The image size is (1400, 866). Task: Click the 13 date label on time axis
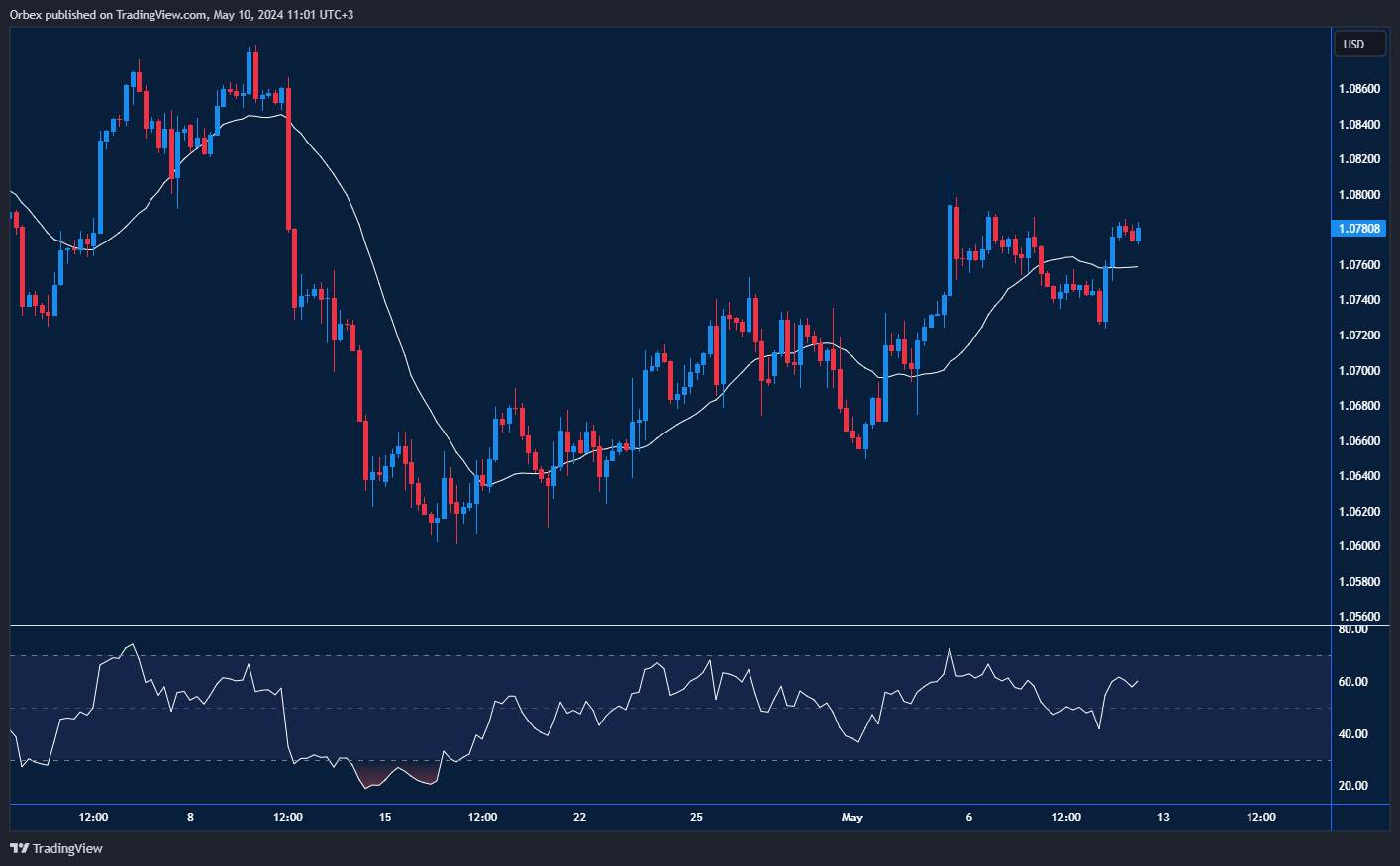click(1163, 818)
